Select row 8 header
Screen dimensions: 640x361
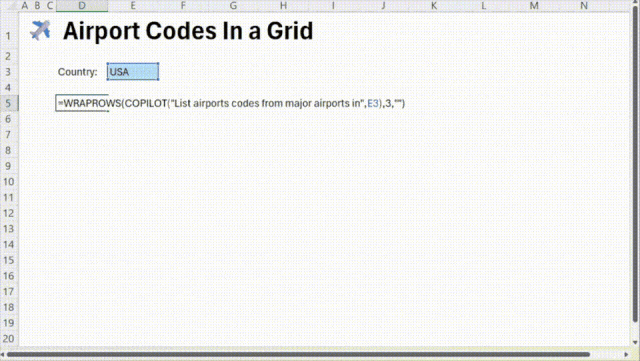(8, 150)
